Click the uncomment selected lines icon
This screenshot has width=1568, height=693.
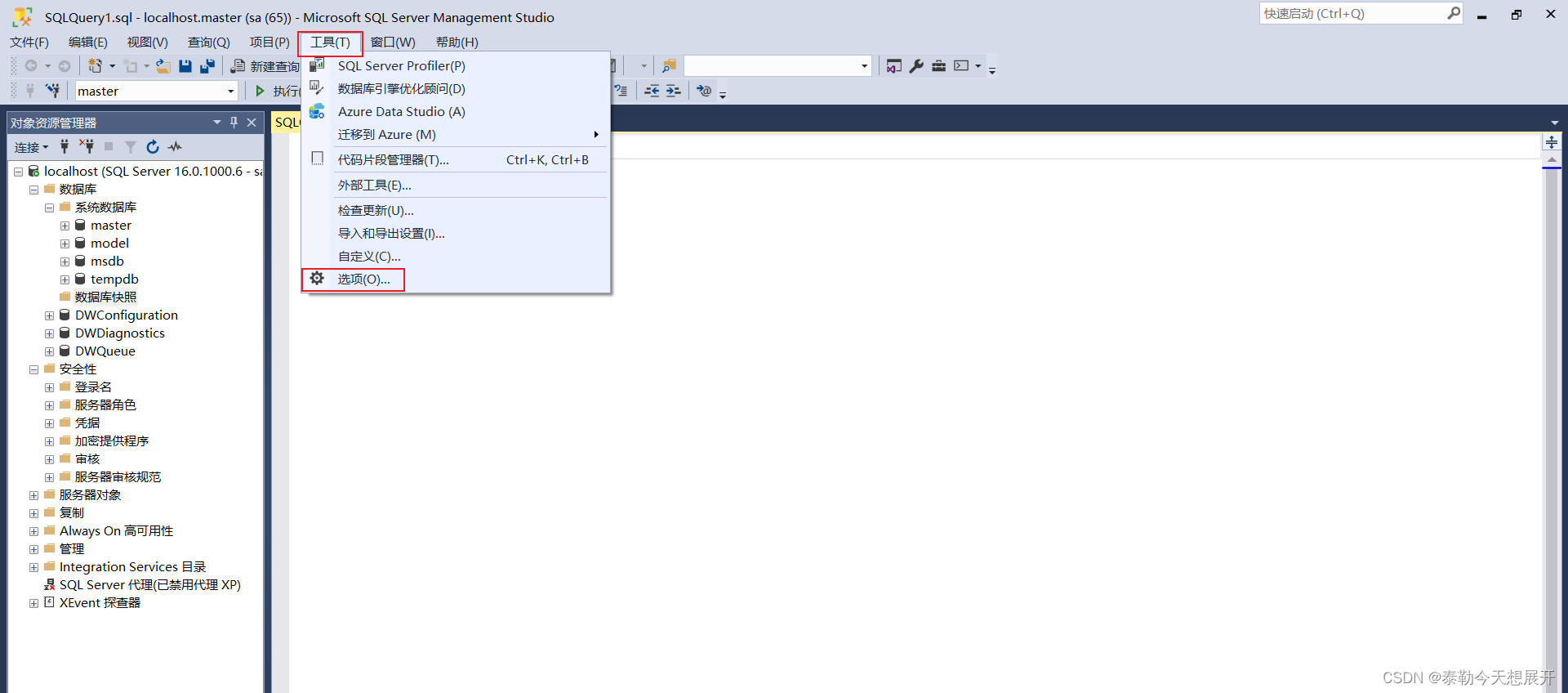point(621,91)
